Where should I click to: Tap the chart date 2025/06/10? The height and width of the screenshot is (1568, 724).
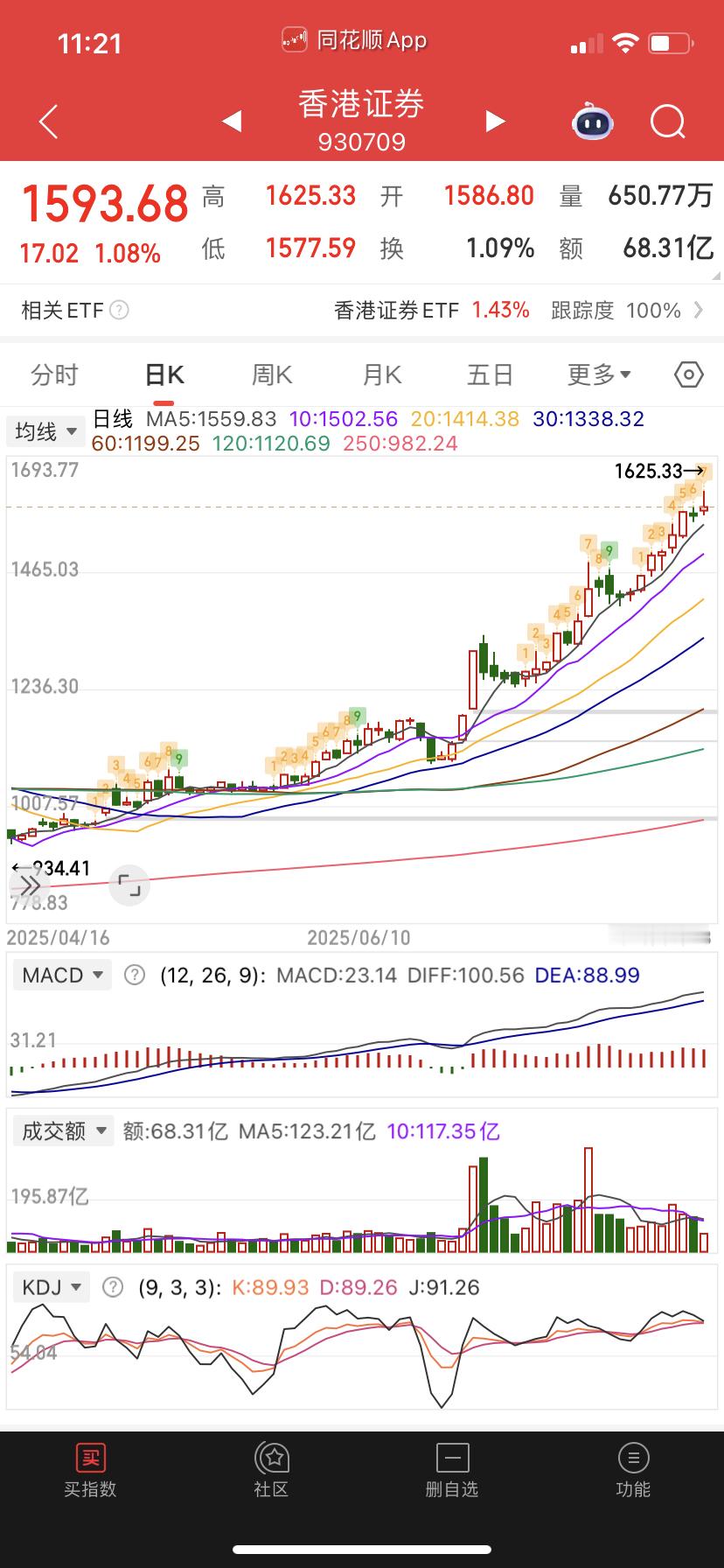tap(359, 937)
